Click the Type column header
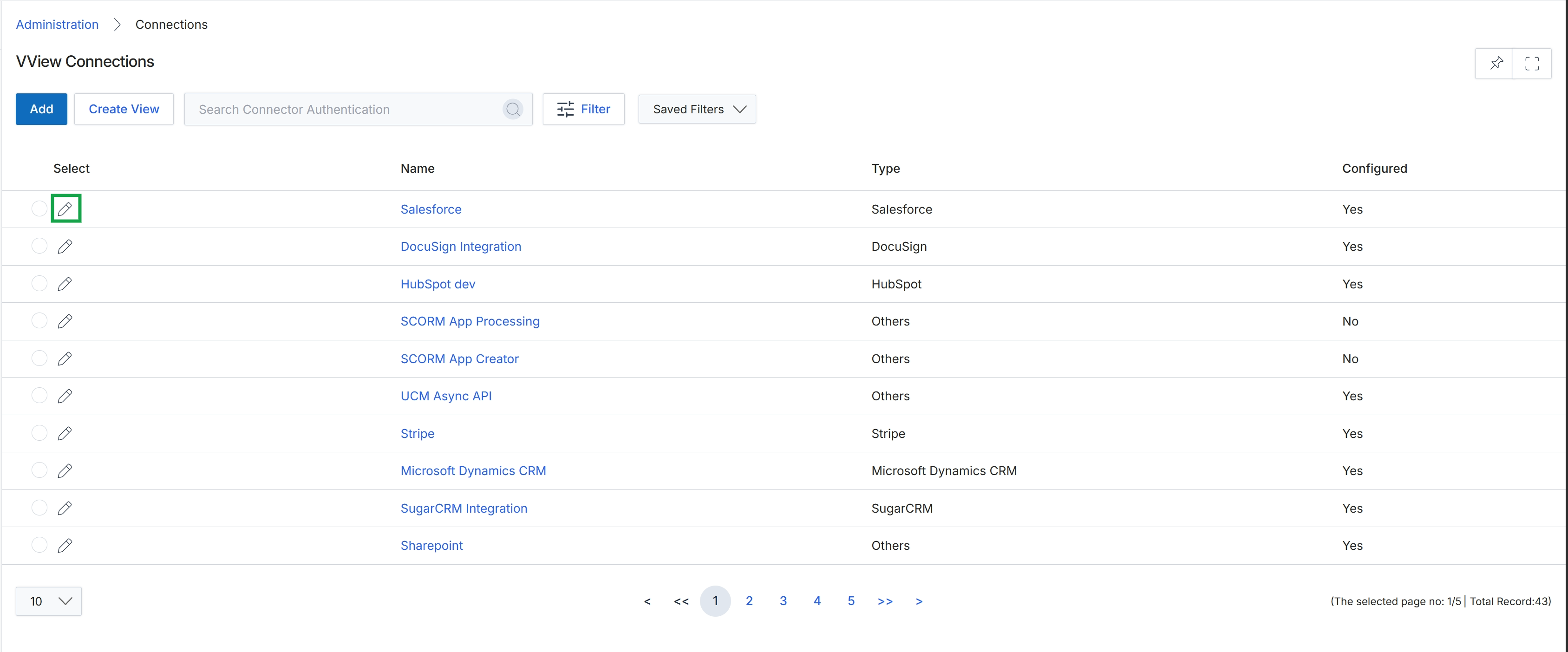Screen dimensions: 1568x652 tap(886, 168)
